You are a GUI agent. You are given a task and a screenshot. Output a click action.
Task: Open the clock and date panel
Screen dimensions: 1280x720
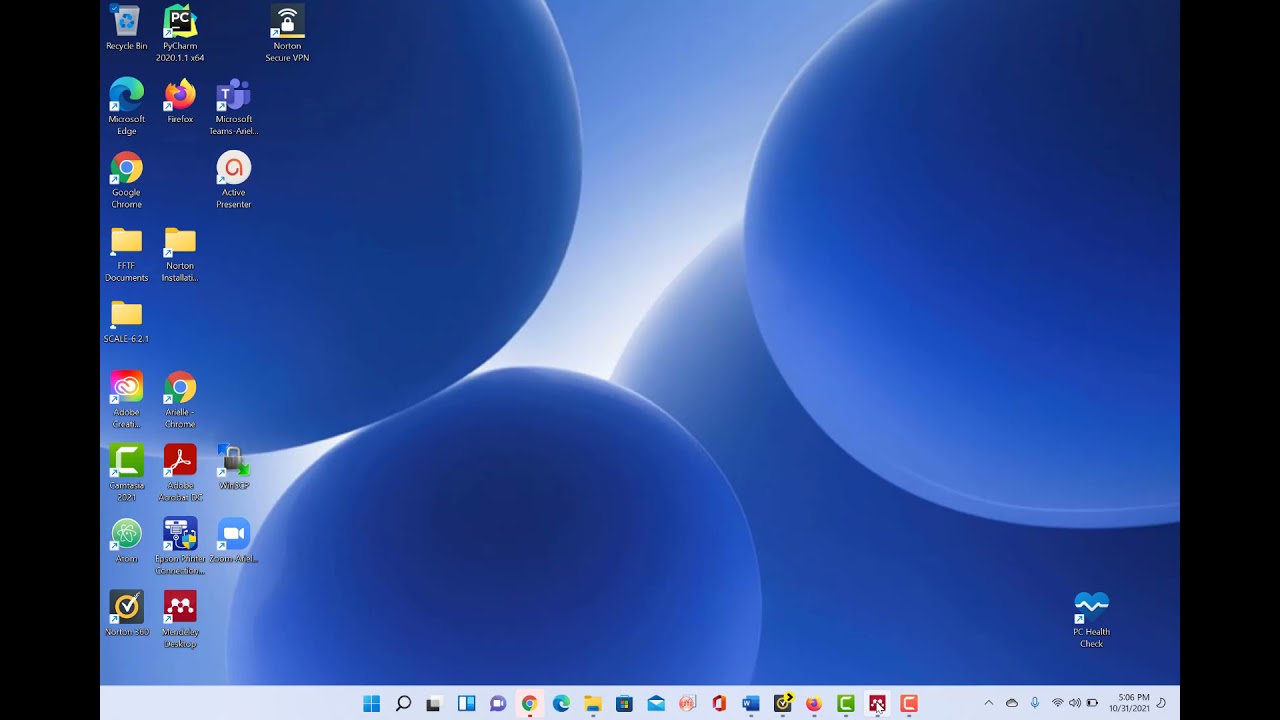(x=1133, y=703)
